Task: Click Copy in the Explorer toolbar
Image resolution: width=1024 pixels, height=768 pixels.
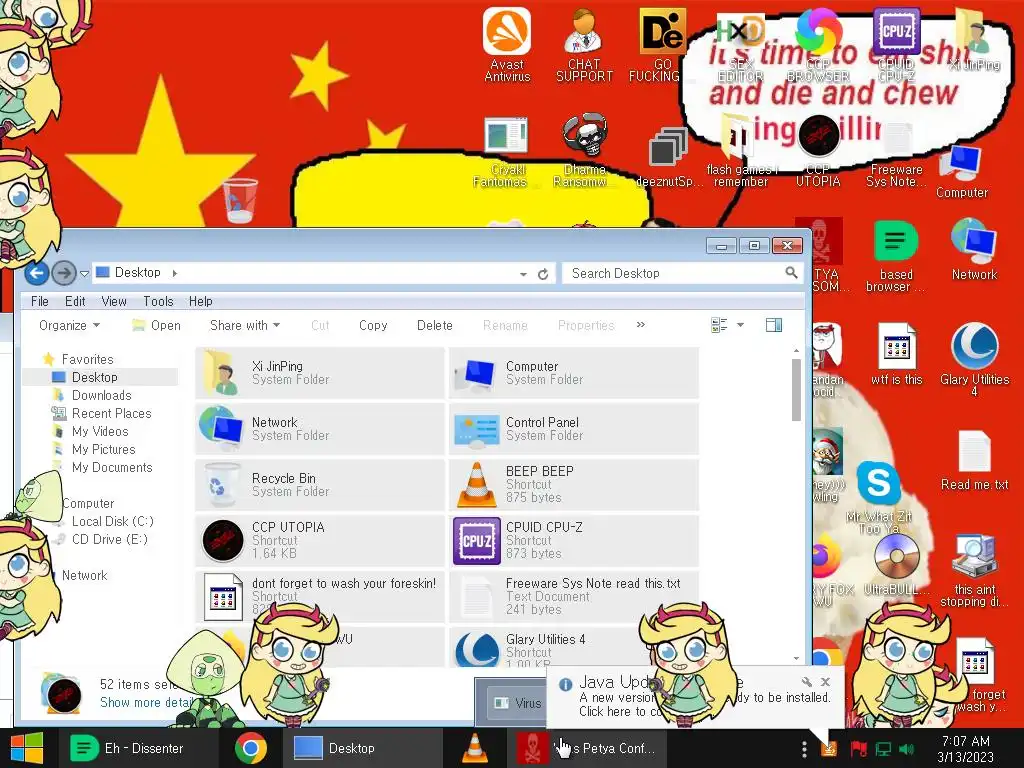Action: 373,325
